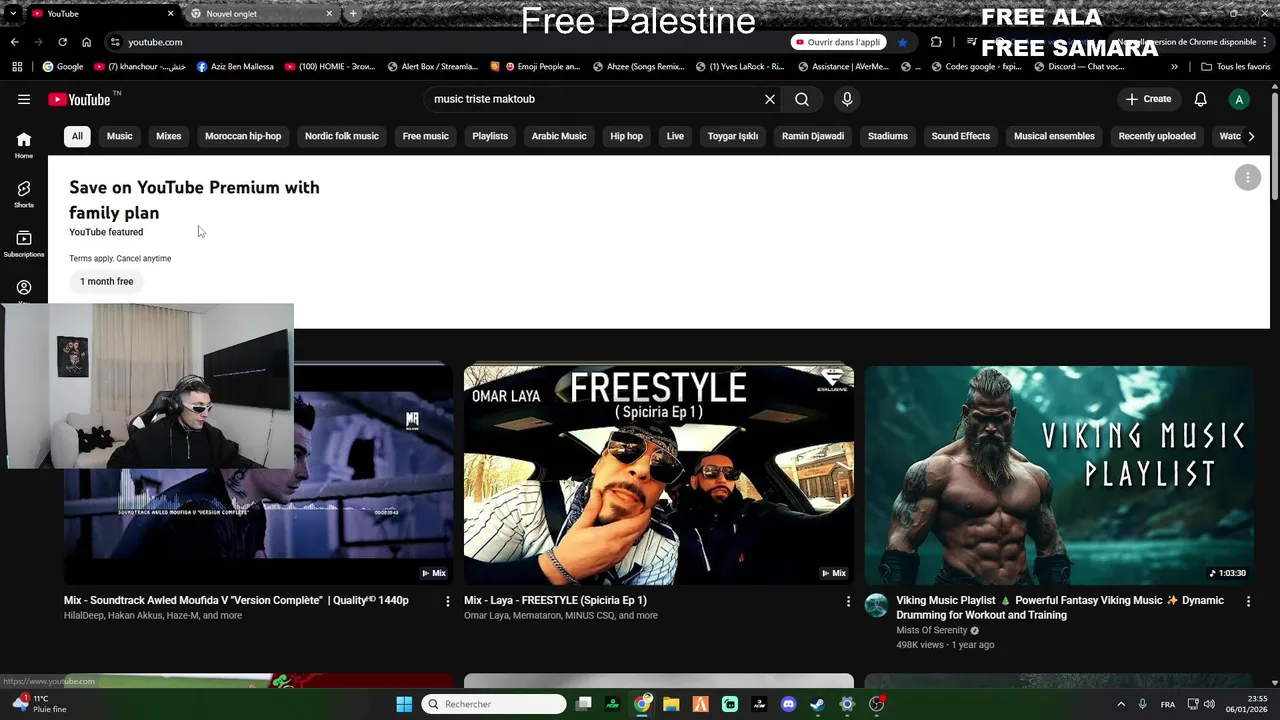Click the browser back arrow
Image resolution: width=1280 pixels, height=720 pixels.
pyautogui.click(x=14, y=42)
